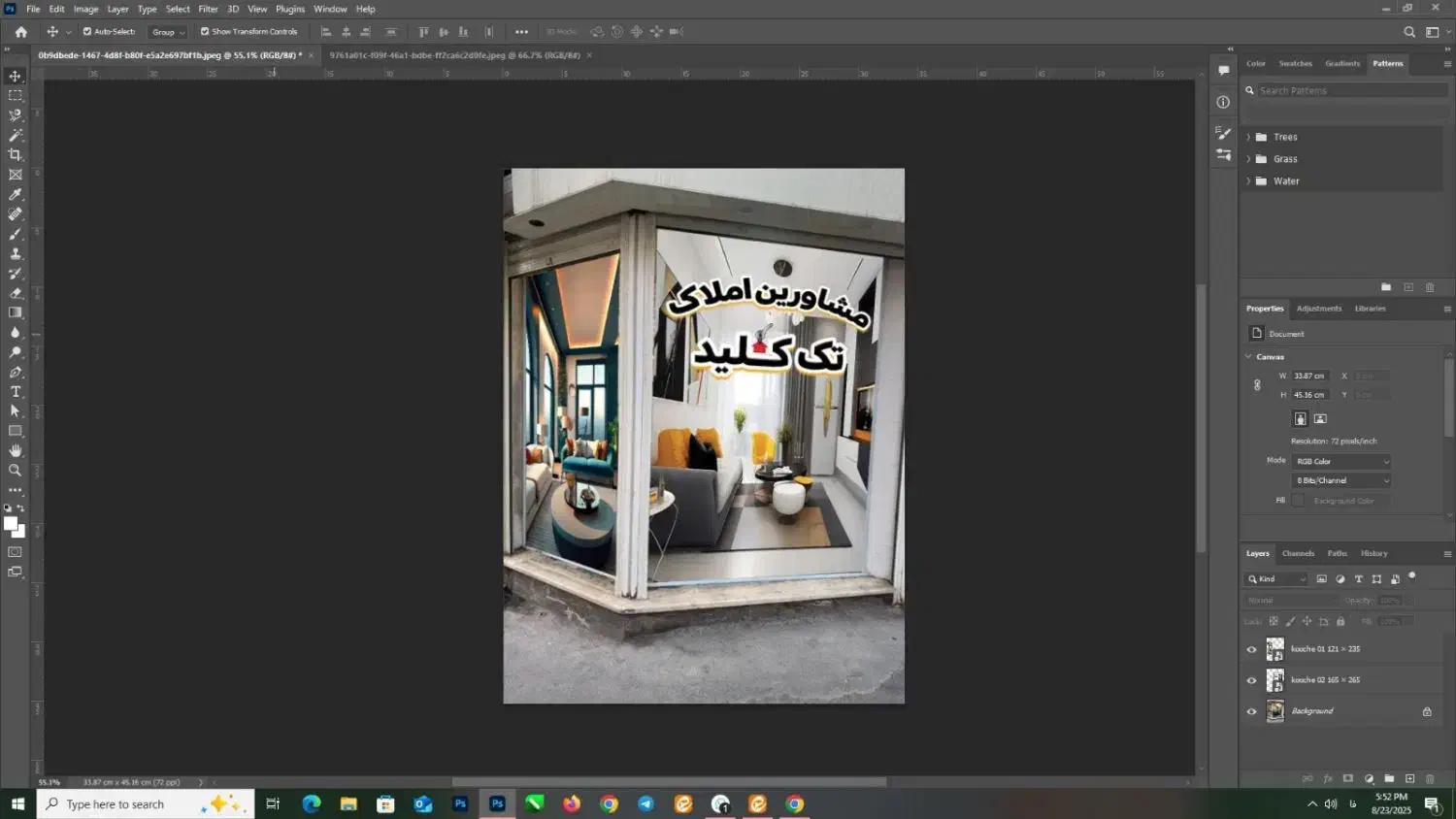Screen dimensions: 1456x819
Task: Click the delete layer trash icon
Action: click(1430, 779)
